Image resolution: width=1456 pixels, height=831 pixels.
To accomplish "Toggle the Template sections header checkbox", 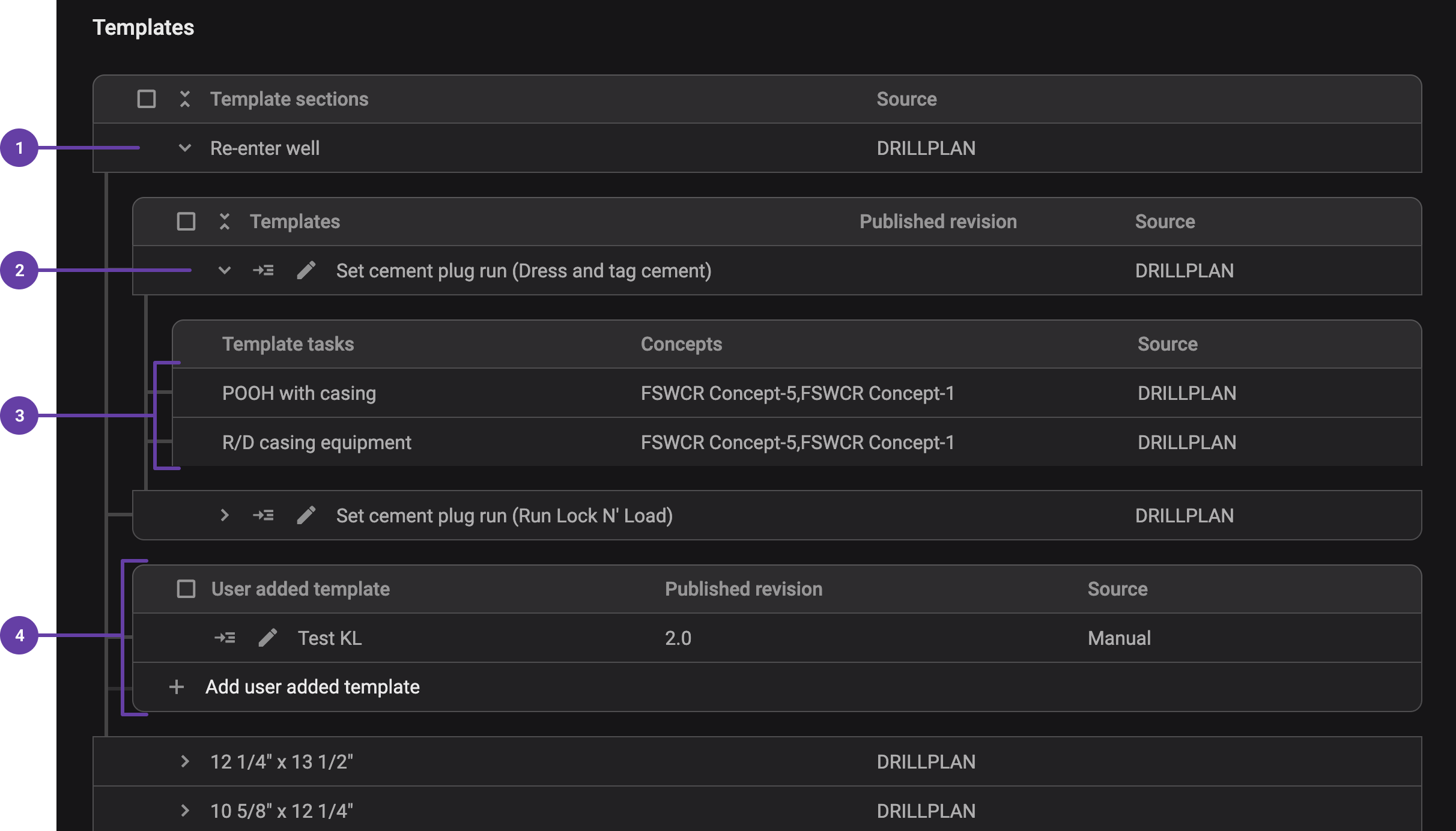I will point(146,99).
